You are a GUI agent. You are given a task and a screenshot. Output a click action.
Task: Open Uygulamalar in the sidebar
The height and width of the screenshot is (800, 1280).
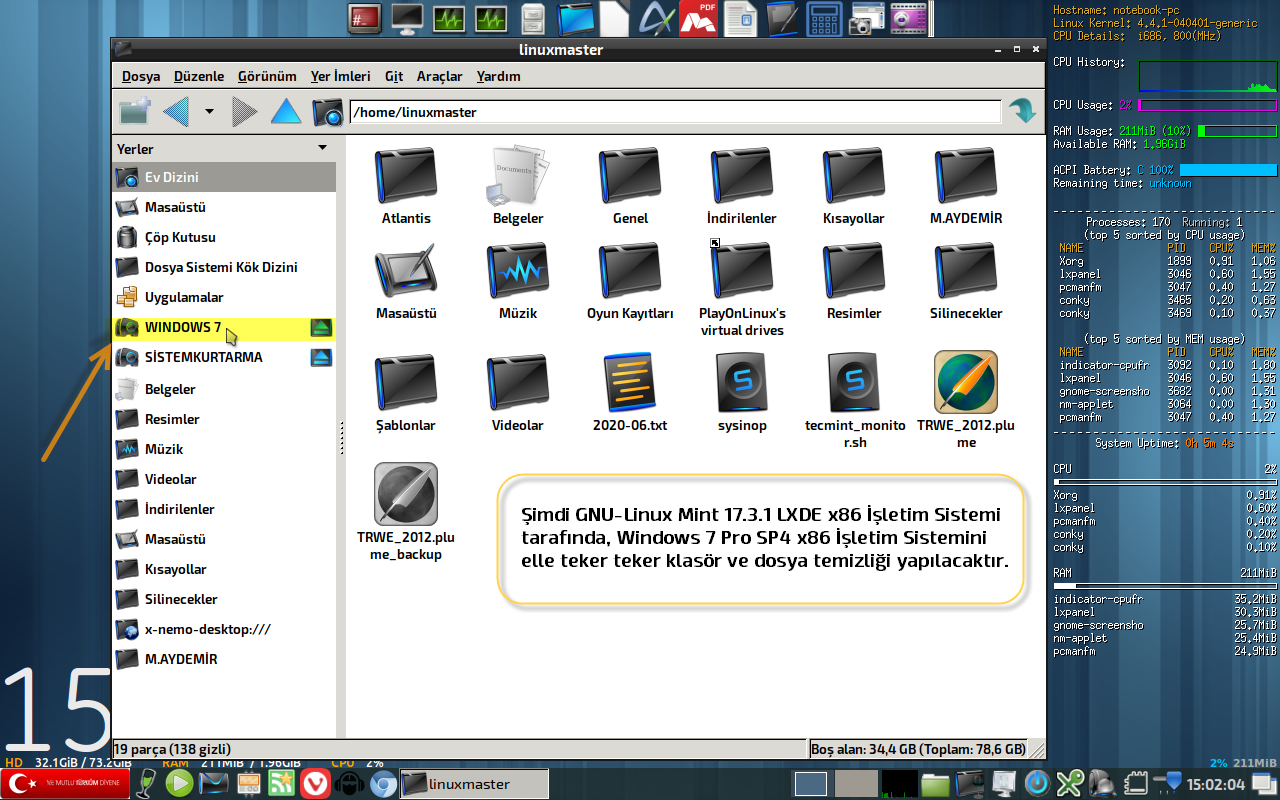click(224, 297)
